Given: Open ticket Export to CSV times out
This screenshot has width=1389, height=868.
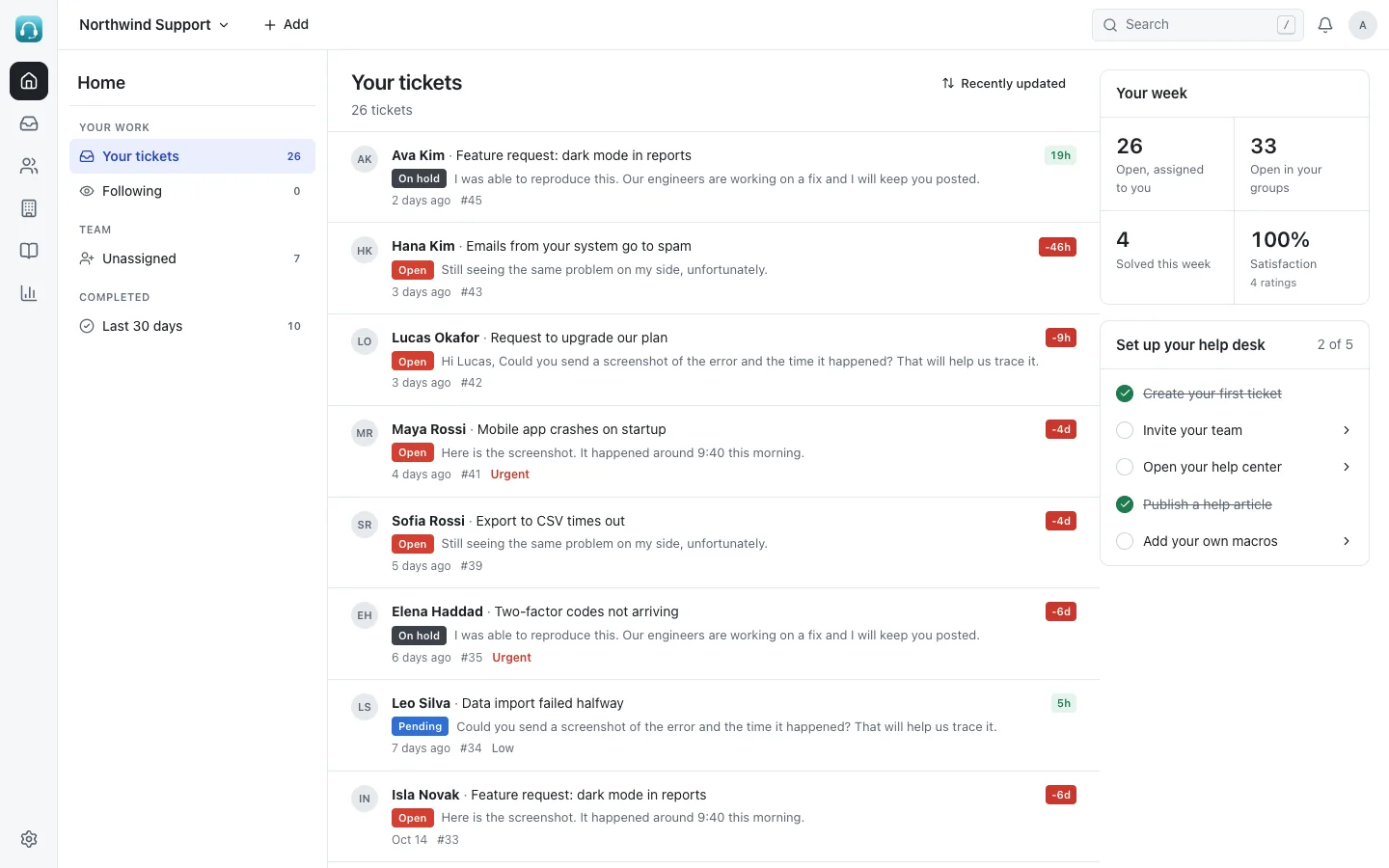Looking at the screenshot, I should click(x=714, y=543).
